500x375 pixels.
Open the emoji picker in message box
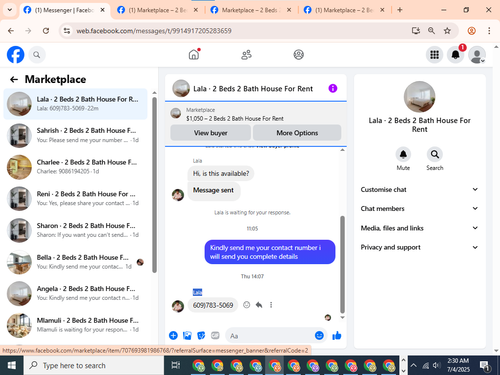(x=319, y=335)
